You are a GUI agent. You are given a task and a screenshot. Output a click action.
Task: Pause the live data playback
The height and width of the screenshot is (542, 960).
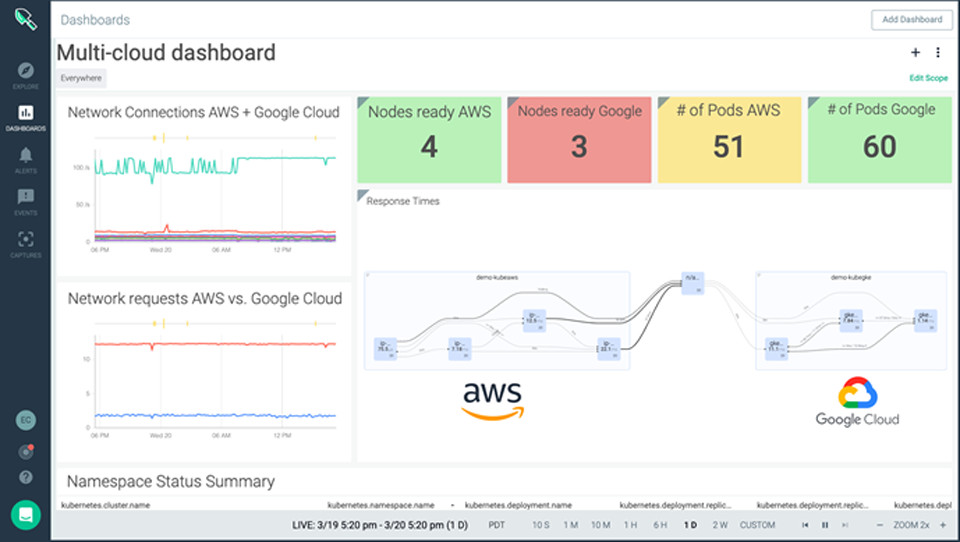click(825, 525)
